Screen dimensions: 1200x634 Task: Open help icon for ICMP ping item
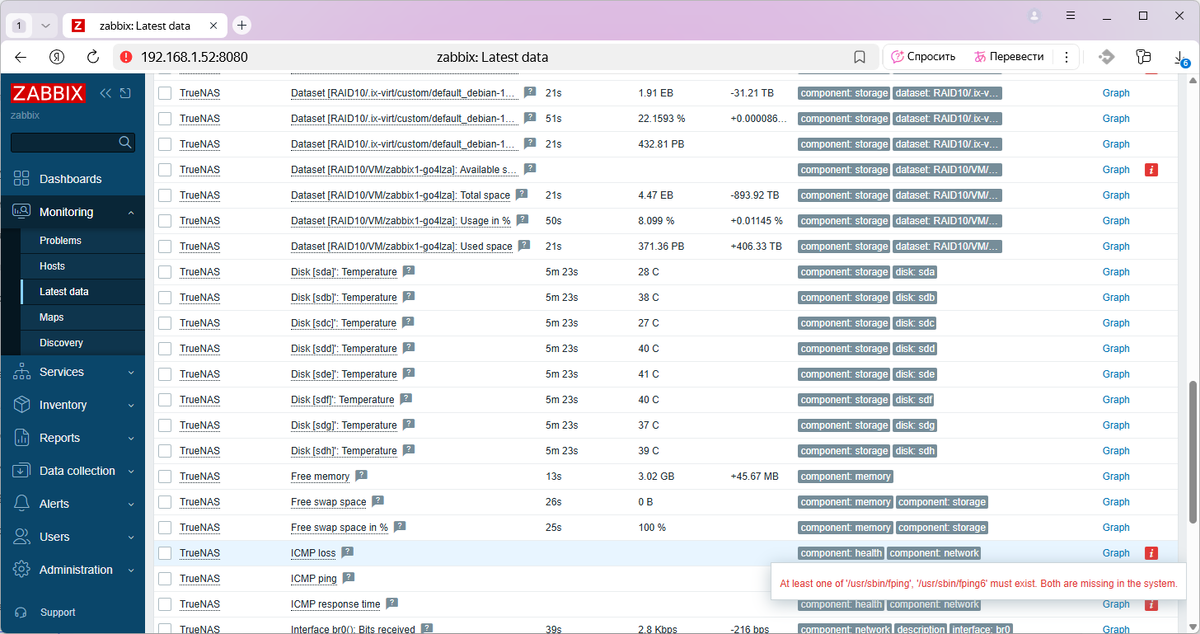pos(349,578)
